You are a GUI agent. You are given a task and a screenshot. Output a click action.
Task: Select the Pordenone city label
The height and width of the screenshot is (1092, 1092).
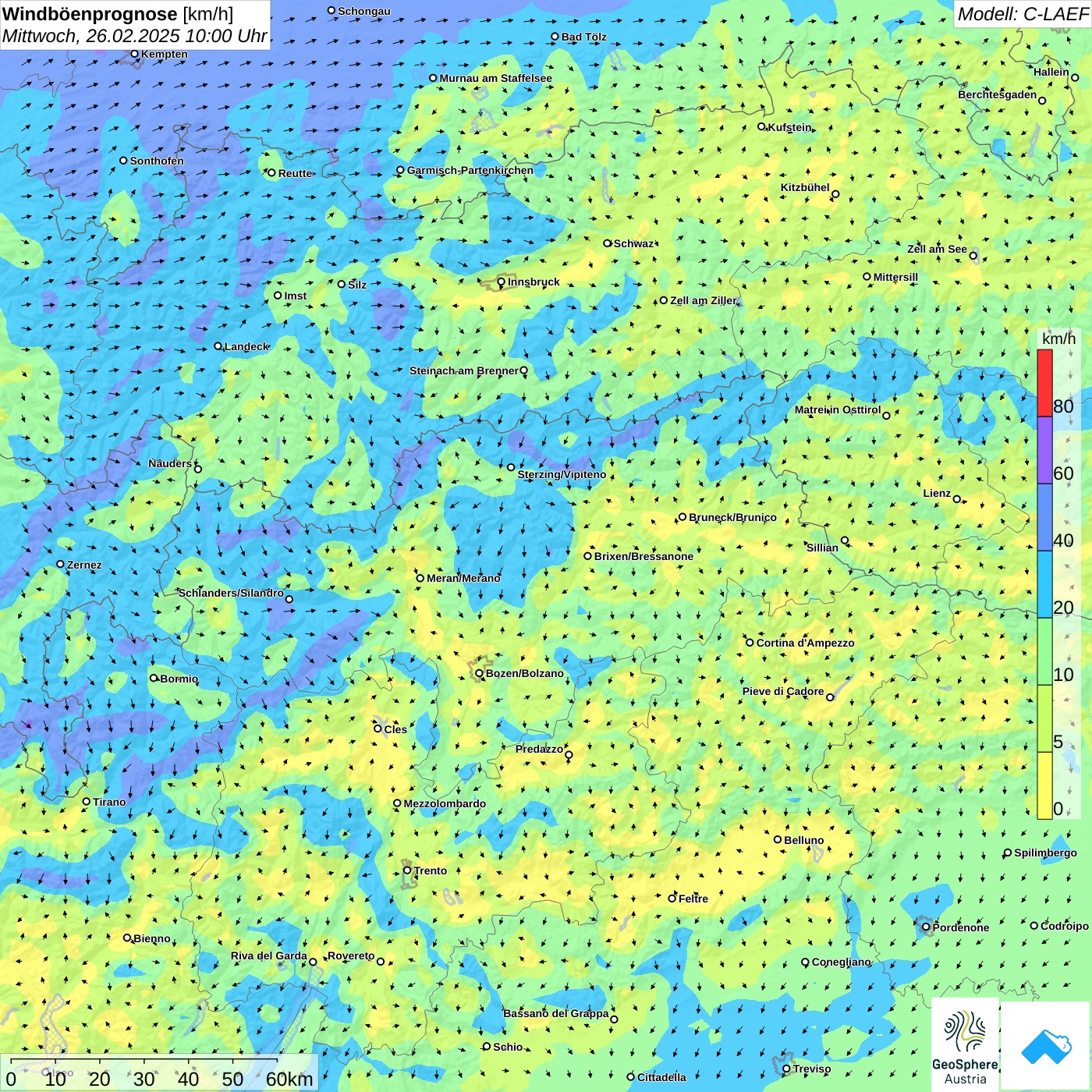click(x=961, y=928)
